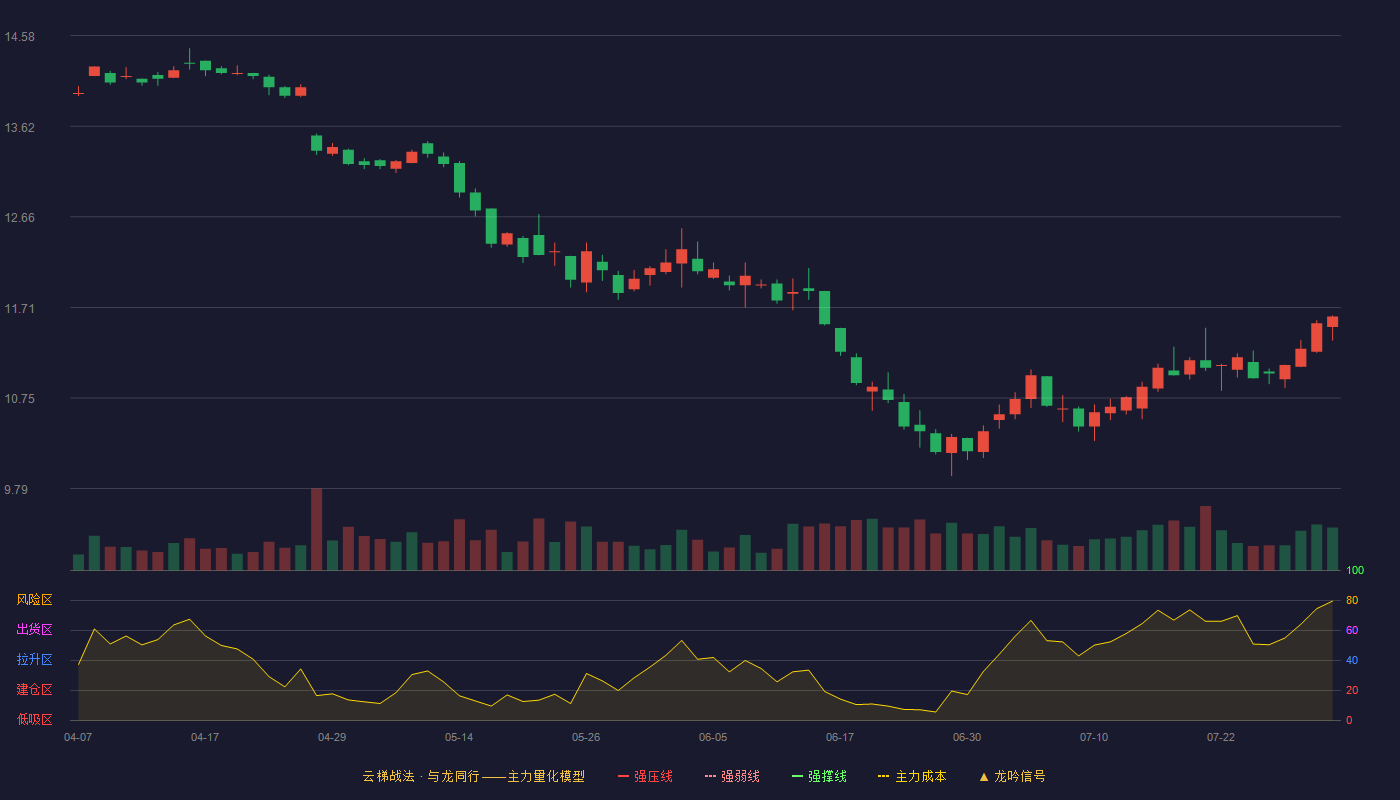This screenshot has height=800, width=1400.
Task: Select the 风险区 zone label
Action: tap(34, 600)
